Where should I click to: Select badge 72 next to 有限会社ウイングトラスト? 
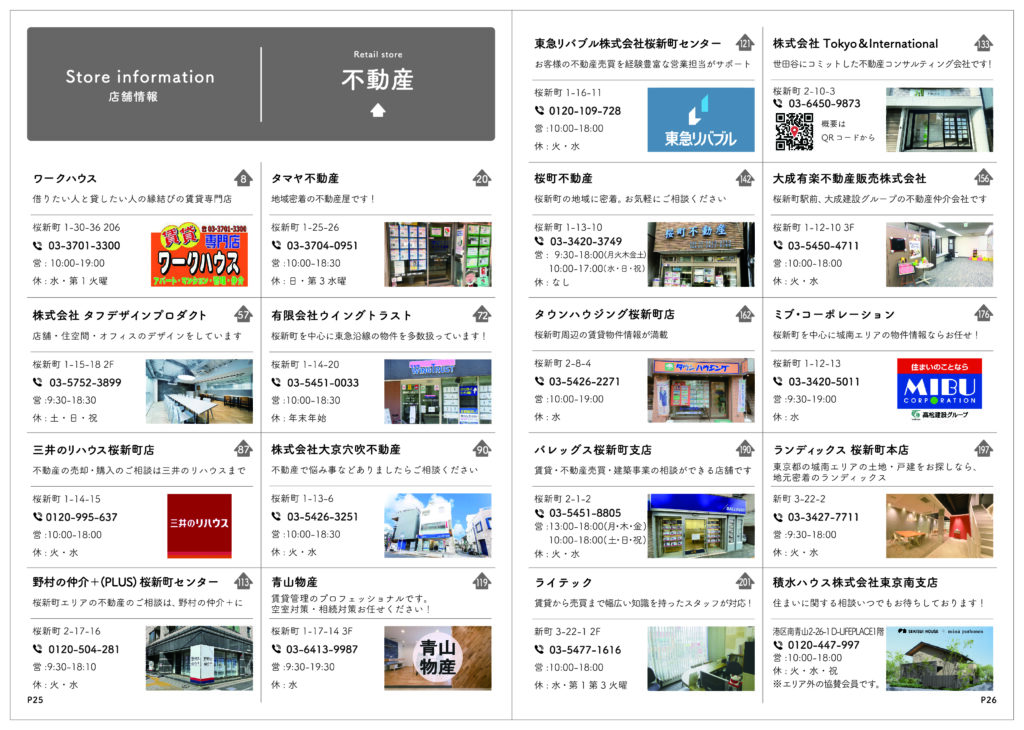[481, 315]
